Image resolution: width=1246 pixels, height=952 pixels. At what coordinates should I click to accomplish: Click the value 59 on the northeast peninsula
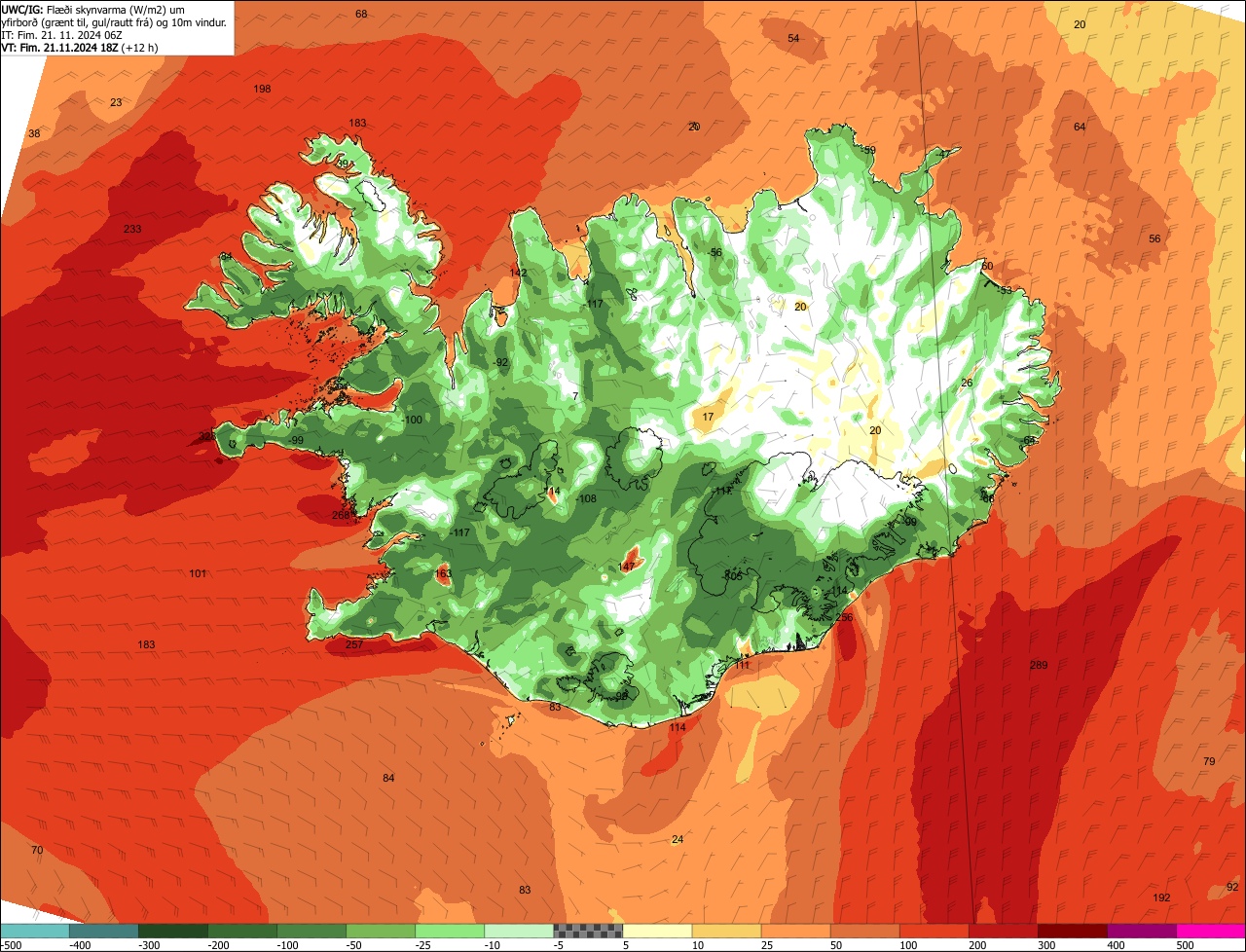(x=869, y=150)
